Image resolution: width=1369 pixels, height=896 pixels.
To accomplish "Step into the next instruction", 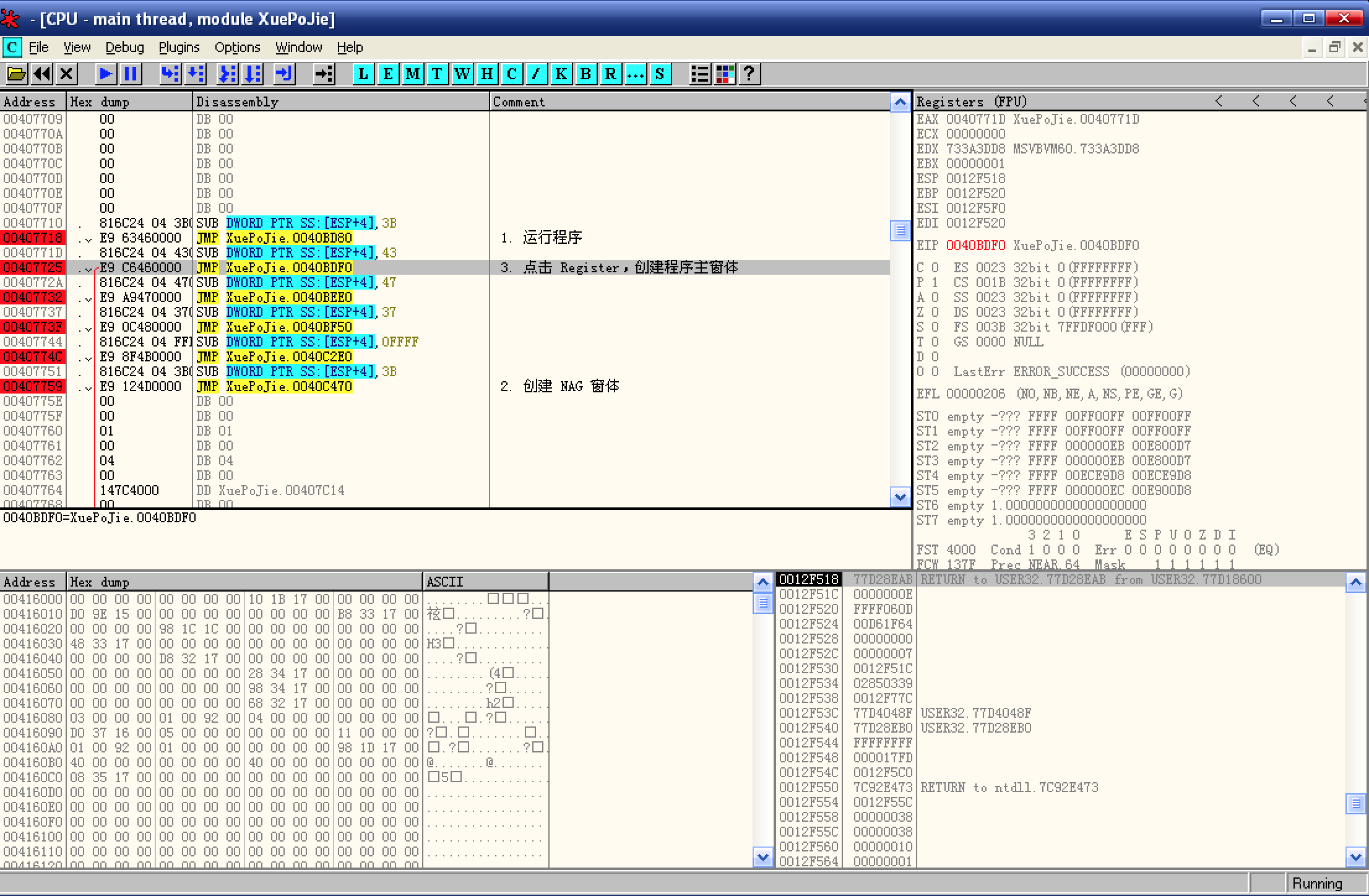I will [x=170, y=74].
